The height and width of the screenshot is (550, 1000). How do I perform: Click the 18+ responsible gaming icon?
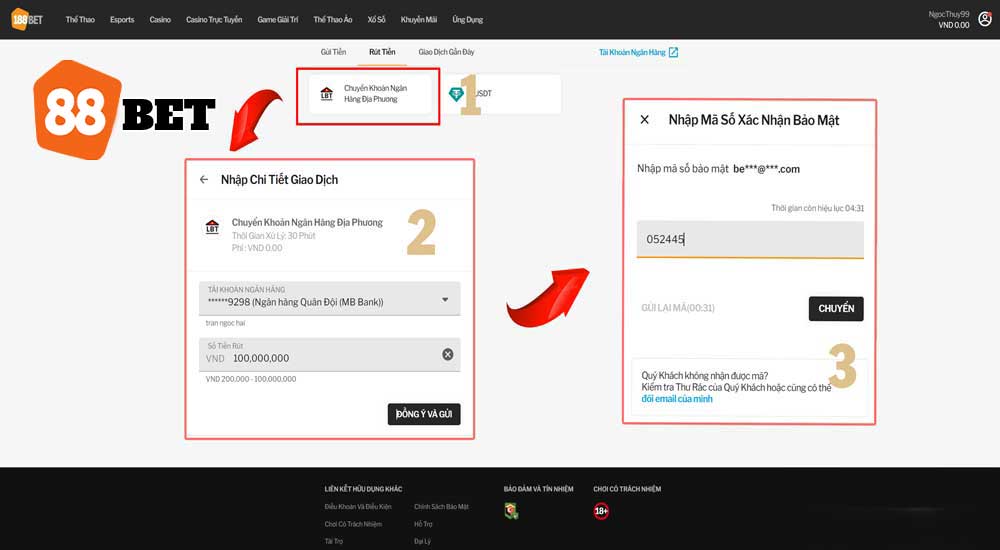coord(601,511)
